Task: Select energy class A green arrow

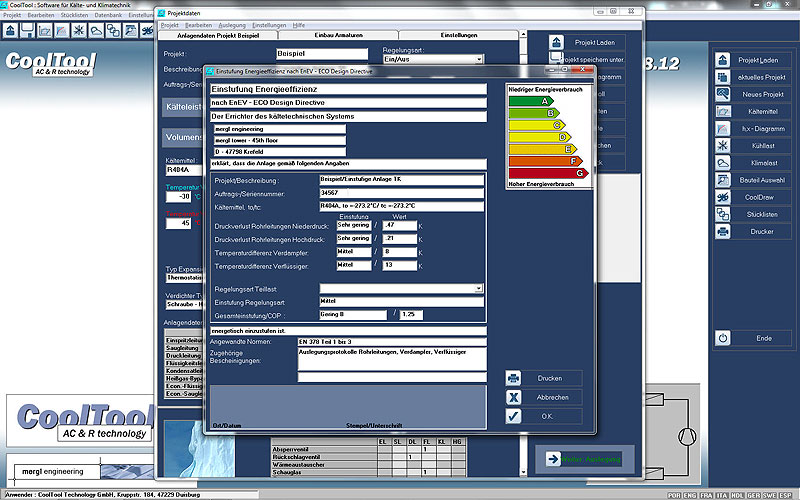Action: (531, 101)
